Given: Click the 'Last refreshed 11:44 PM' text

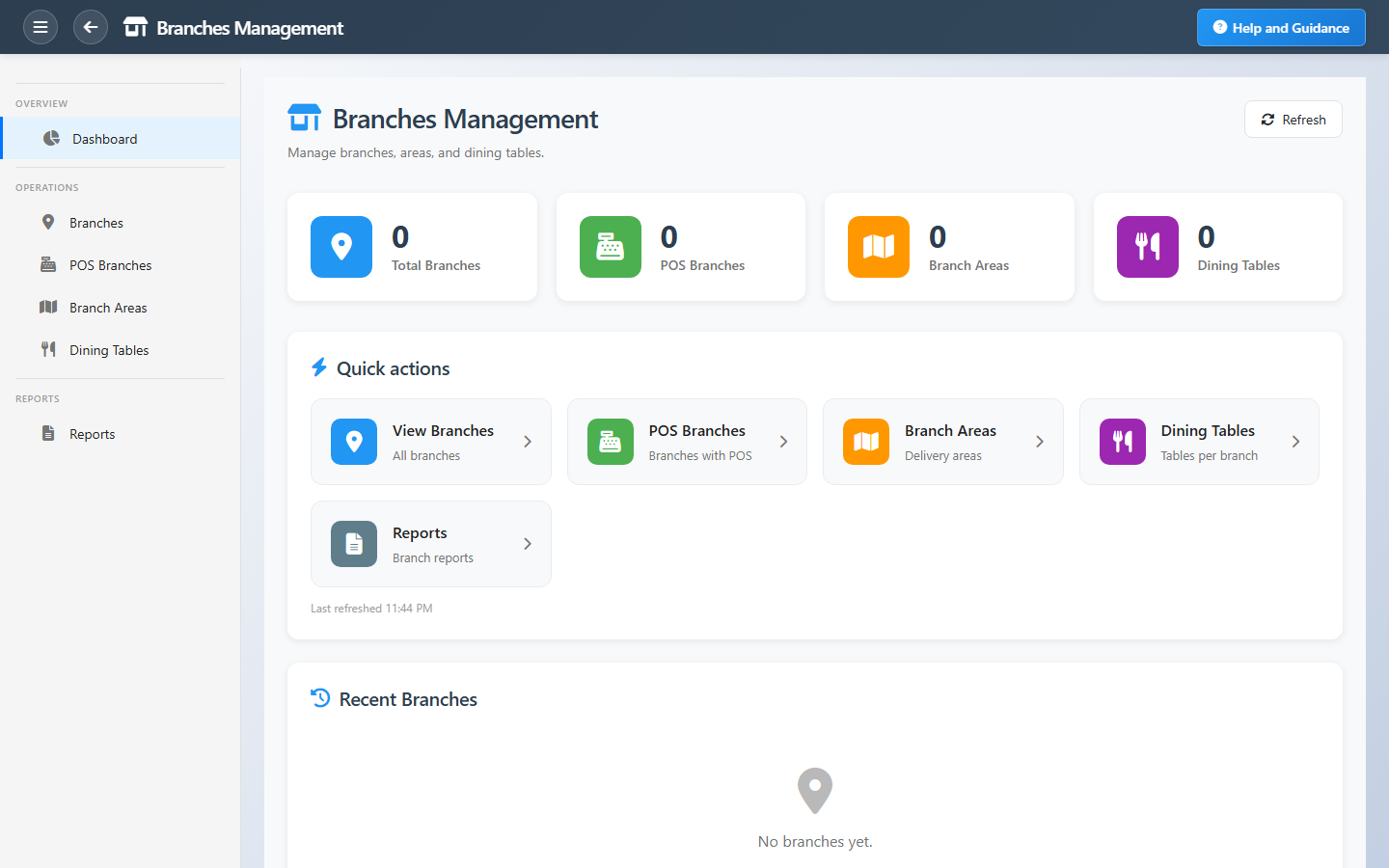Looking at the screenshot, I should tap(371, 609).
